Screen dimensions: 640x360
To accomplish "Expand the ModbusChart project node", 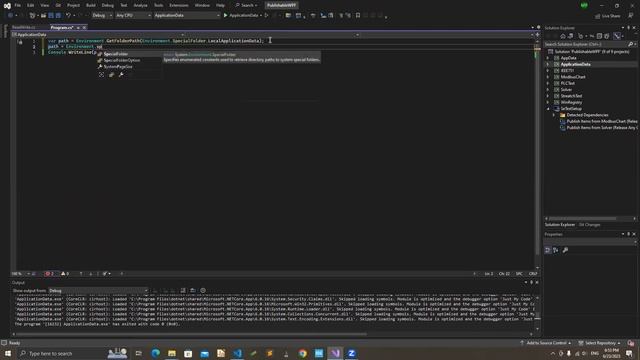I will (548, 77).
